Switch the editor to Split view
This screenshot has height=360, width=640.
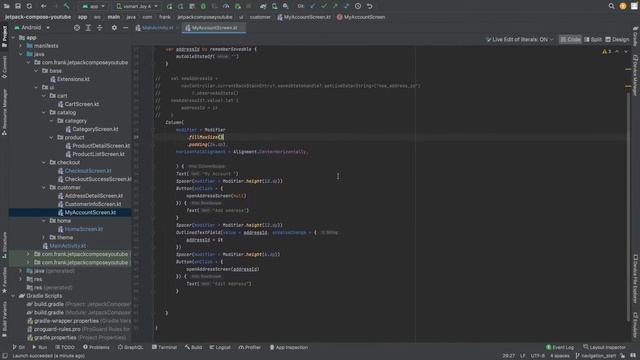click(x=593, y=40)
